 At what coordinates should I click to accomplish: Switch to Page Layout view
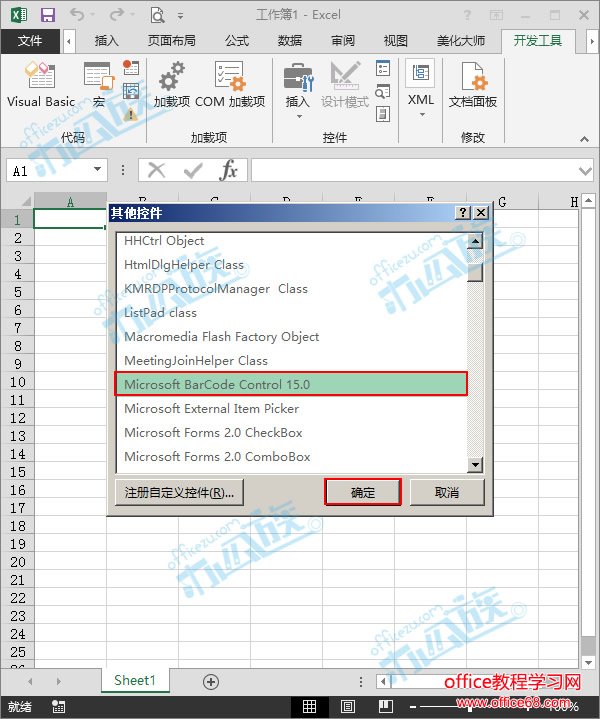pyautogui.click(x=348, y=706)
